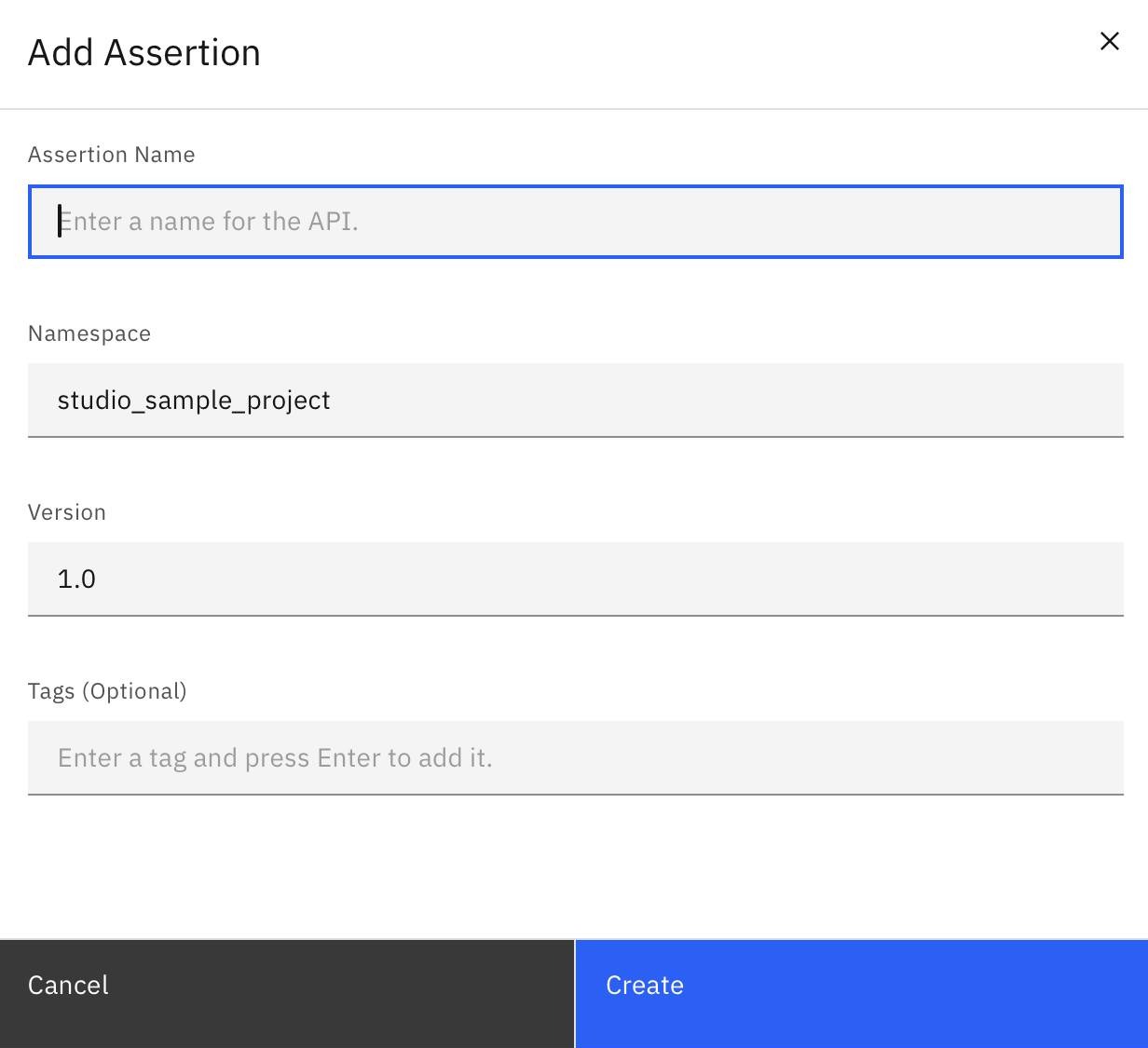The width and height of the screenshot is (1148, 1048).
Task: Dismiss the dialog using the X icon
Action: pos(1109,41)
